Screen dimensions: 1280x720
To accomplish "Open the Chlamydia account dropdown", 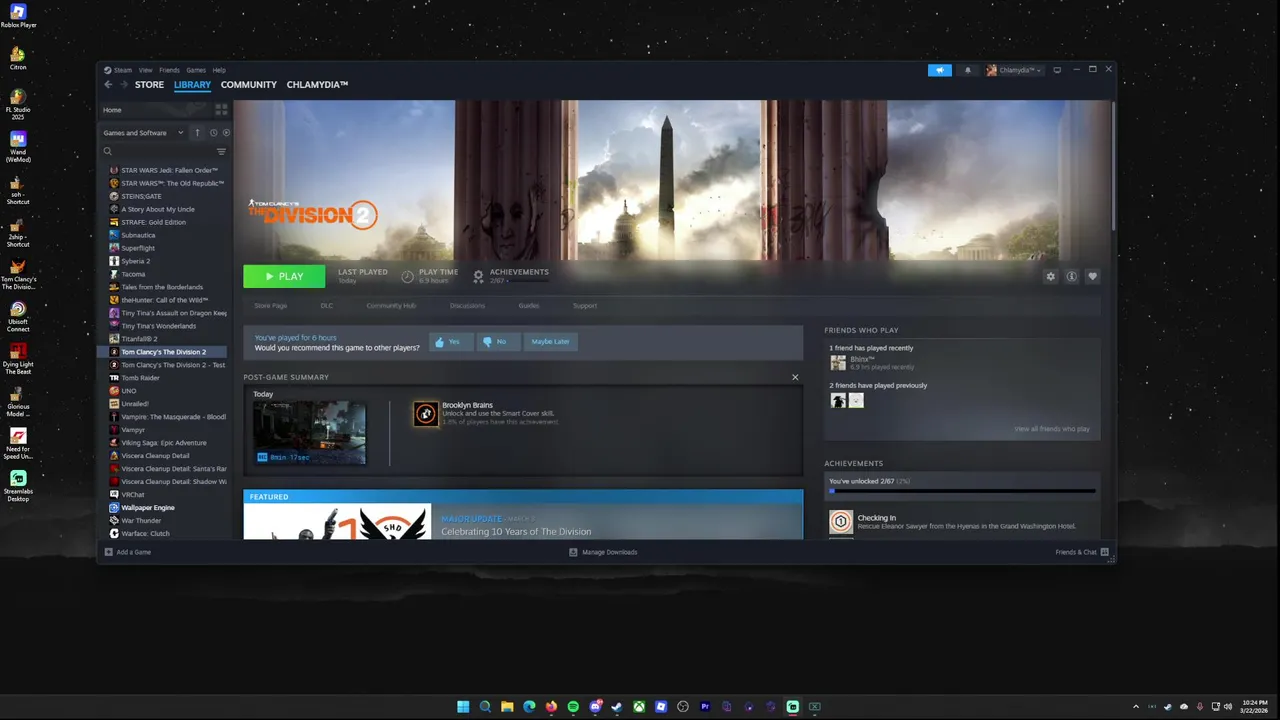I will [x=1014, y=70].
